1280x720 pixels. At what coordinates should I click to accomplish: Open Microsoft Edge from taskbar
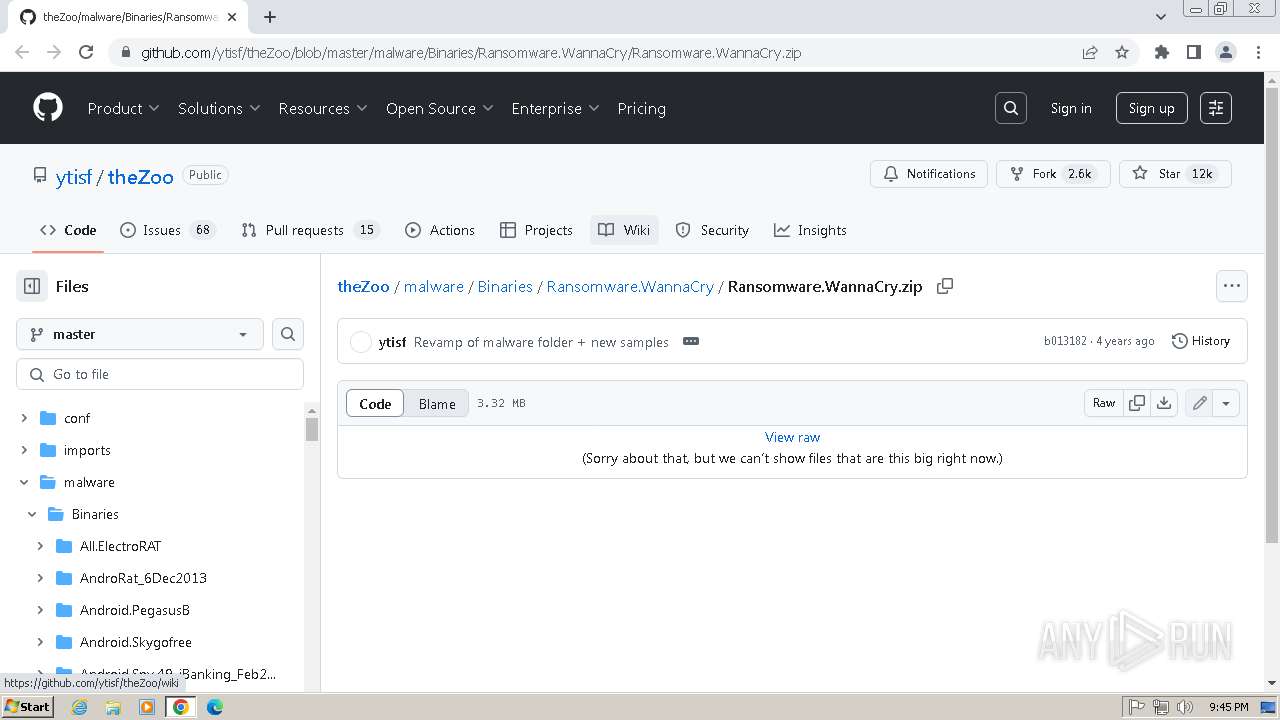(x=215, y=707)
